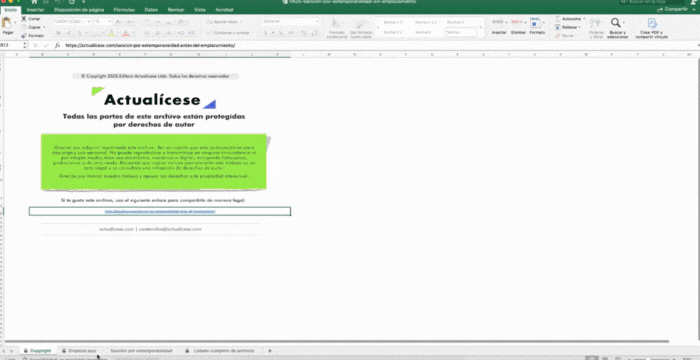Click the Pegar paste icon
This screenshot has height=360, width=700.
tap(7, 23)
